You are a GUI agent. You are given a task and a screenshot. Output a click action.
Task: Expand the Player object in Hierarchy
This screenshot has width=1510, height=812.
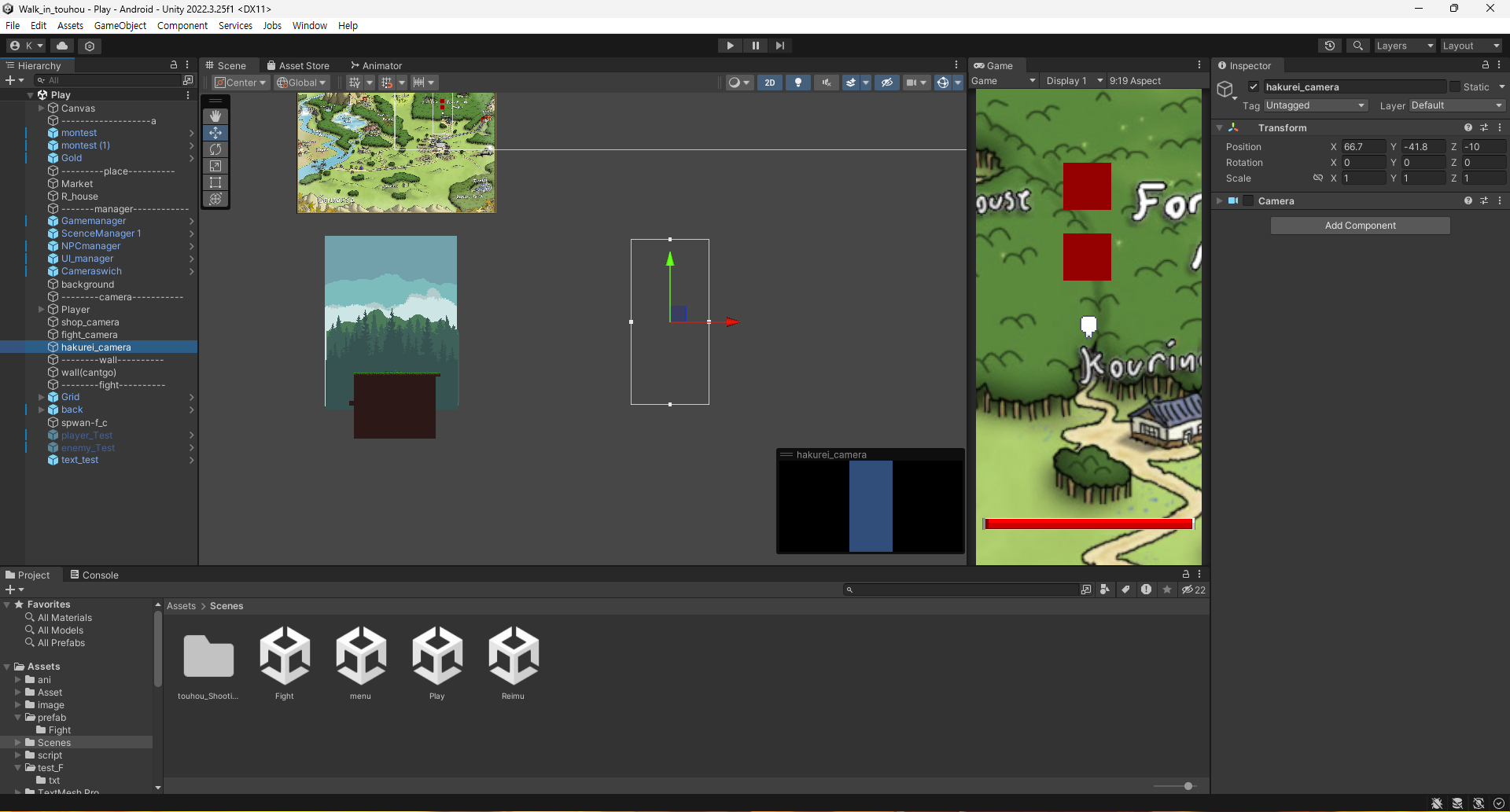click(42, 309)
